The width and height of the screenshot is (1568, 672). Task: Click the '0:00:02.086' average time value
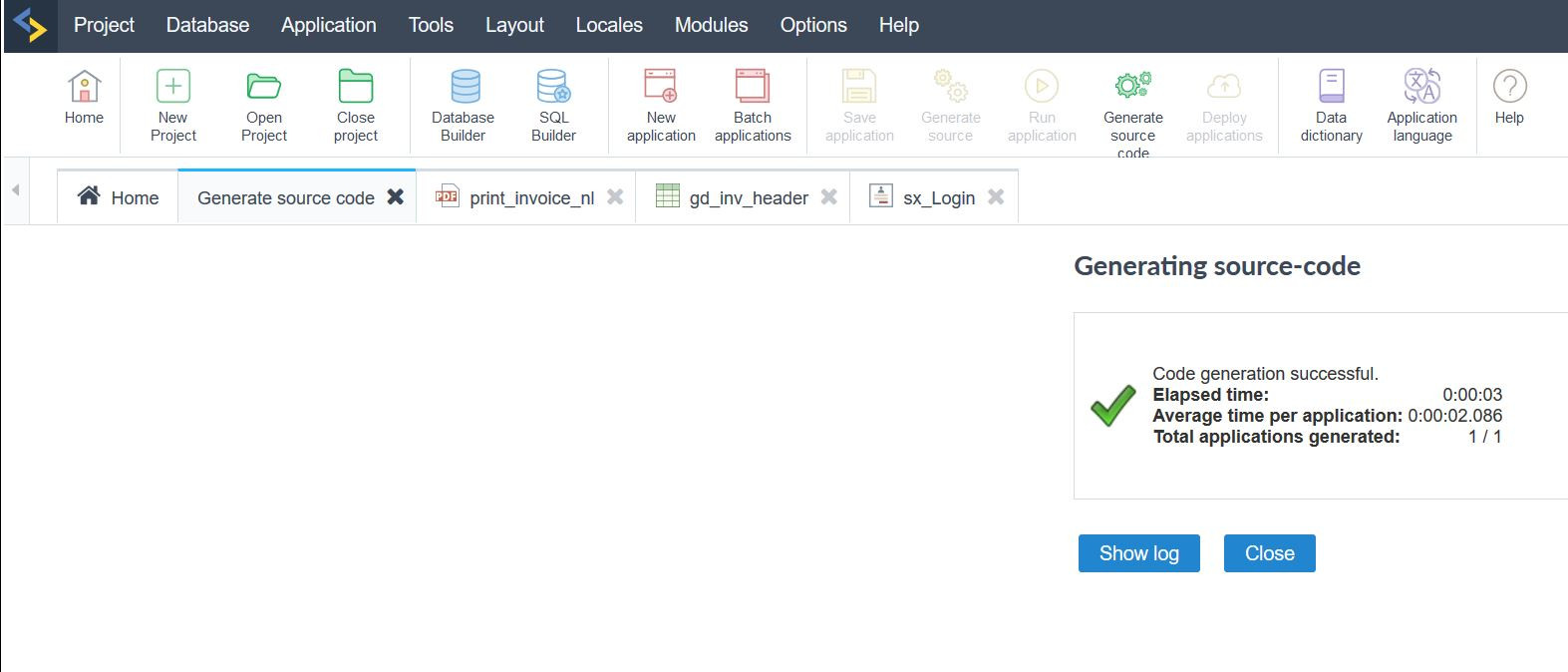click(1455, 416)
